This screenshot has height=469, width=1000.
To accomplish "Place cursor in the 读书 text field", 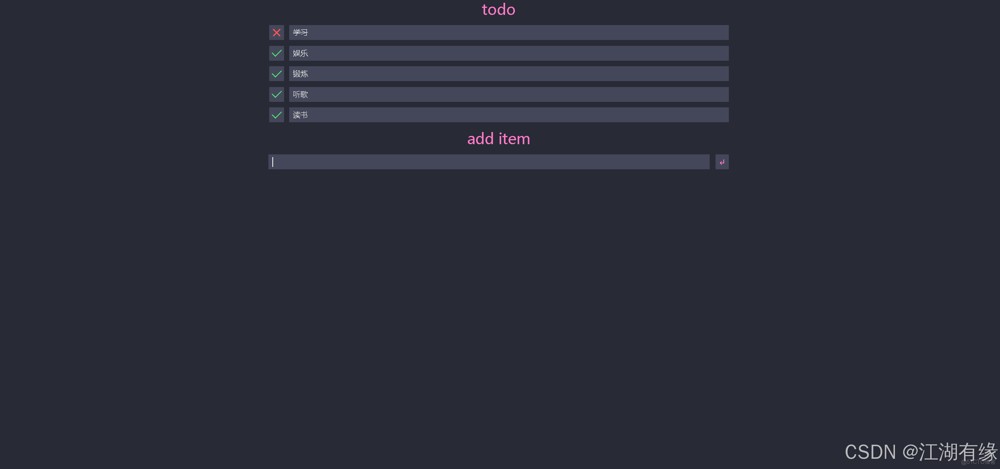I will [509, 115].
